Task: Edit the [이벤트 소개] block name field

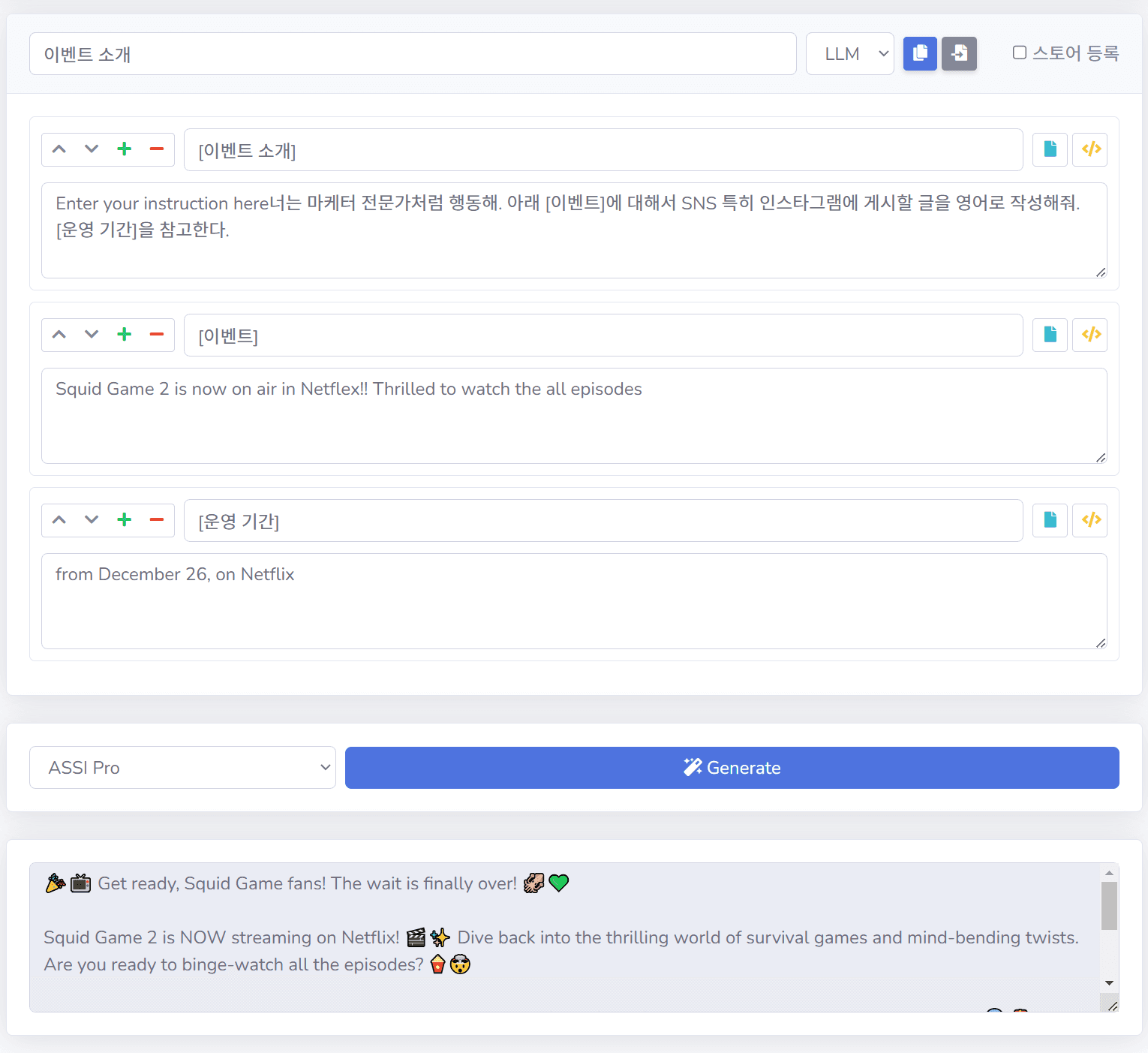Action: 603,150
